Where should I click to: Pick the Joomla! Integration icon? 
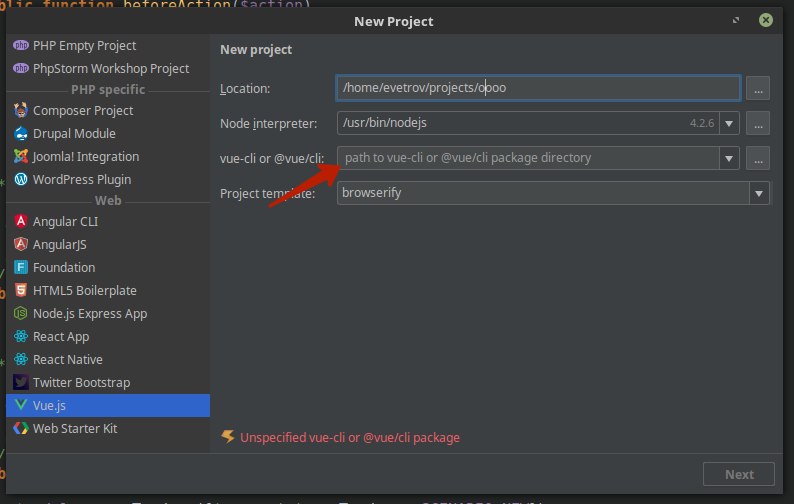21,156
